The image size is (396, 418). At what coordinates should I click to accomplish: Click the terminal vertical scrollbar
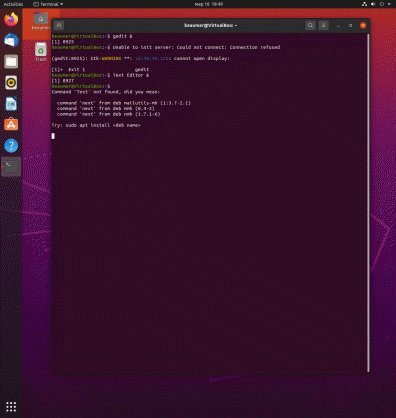click(x=368, y=203)
